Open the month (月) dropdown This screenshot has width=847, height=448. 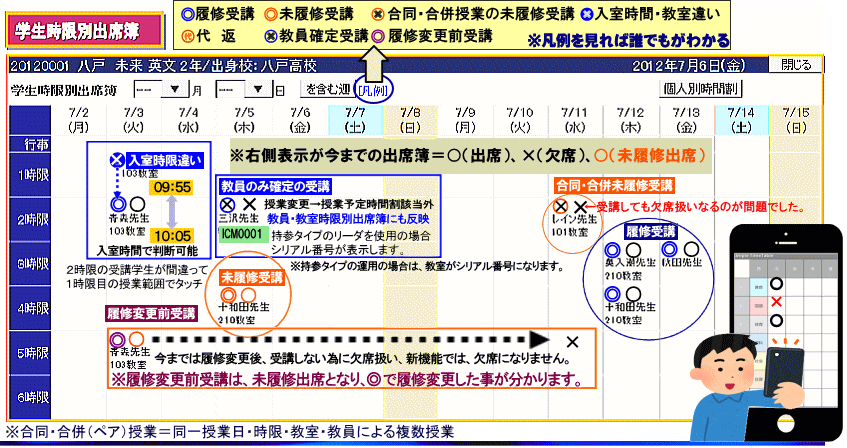(x=162, y=89)
